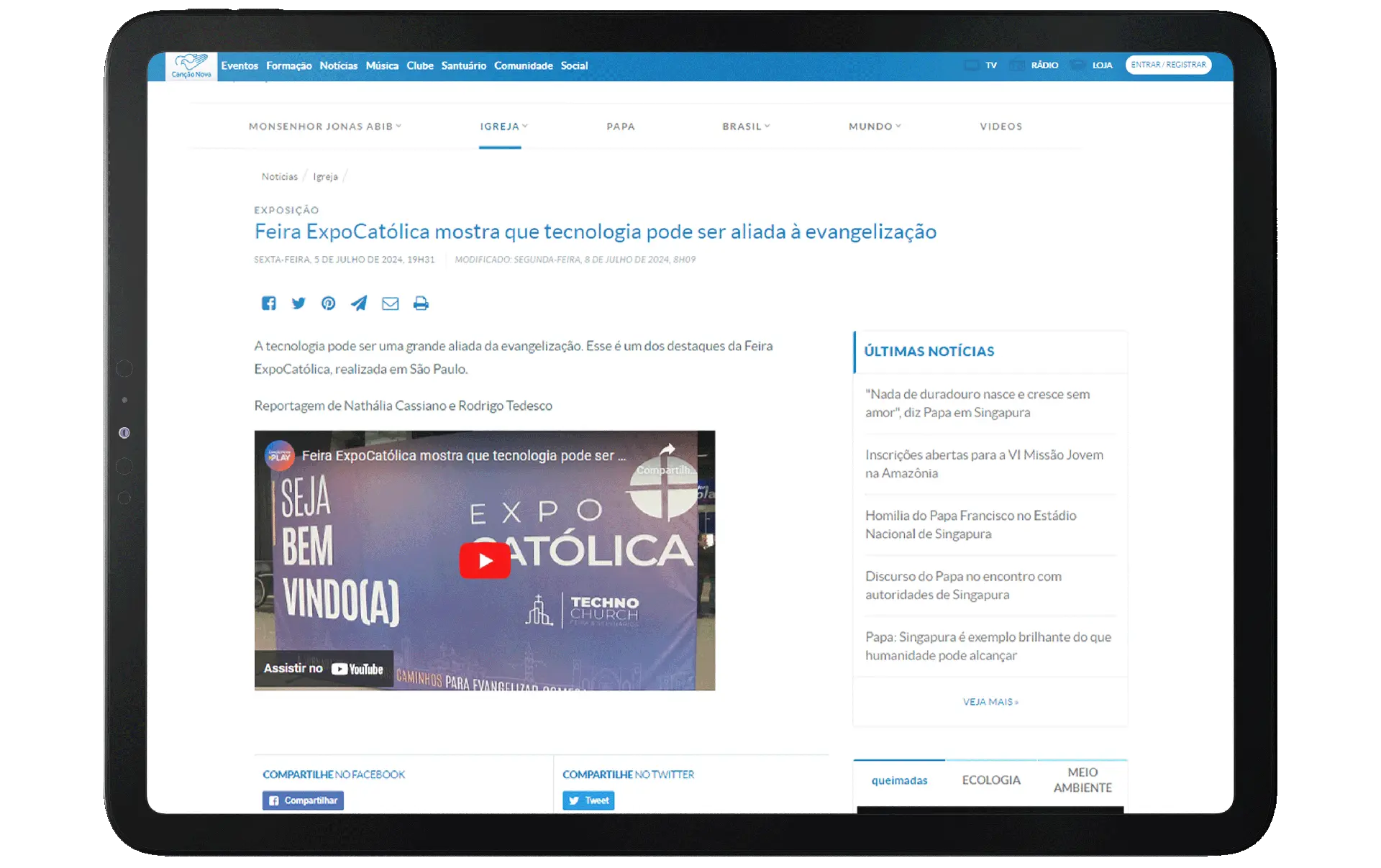Share article via Facebook icon

point(268,303)
